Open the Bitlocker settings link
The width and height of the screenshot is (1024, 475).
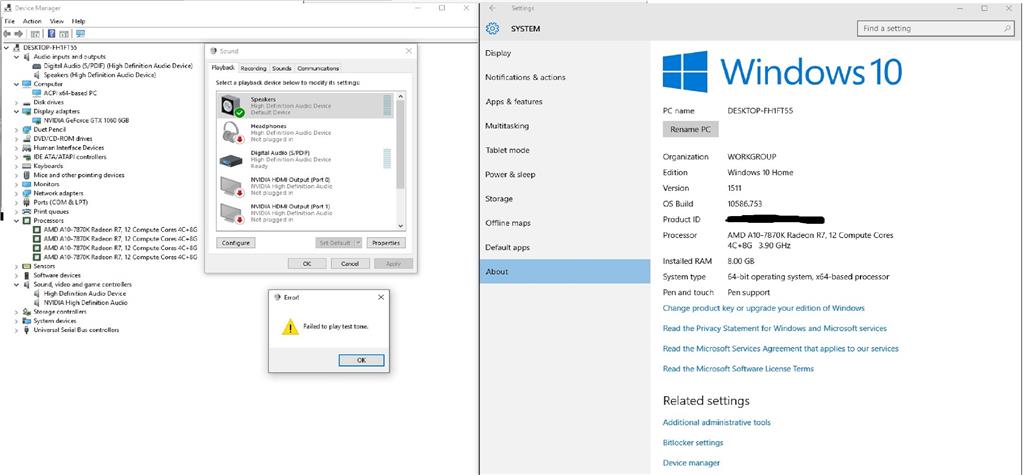[x=693, y=442]
